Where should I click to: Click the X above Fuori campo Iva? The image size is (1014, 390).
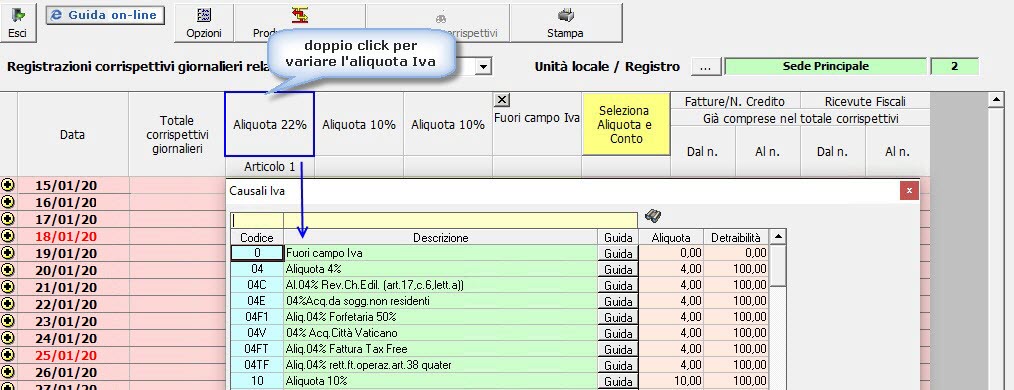click(502, 100)
